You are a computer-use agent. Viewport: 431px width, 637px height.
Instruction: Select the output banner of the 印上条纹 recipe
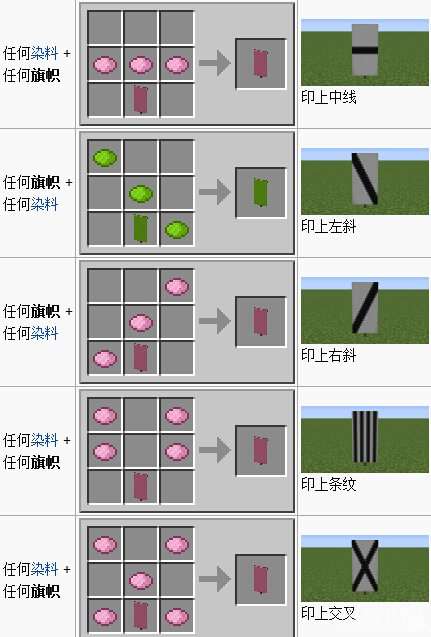(260, 450)
